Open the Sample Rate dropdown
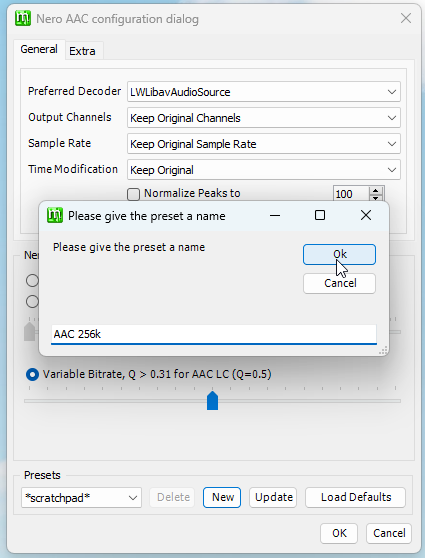Image resolution: width=425 pixels, height=558 pixels. pyautogui.click(x=264, y=144)
